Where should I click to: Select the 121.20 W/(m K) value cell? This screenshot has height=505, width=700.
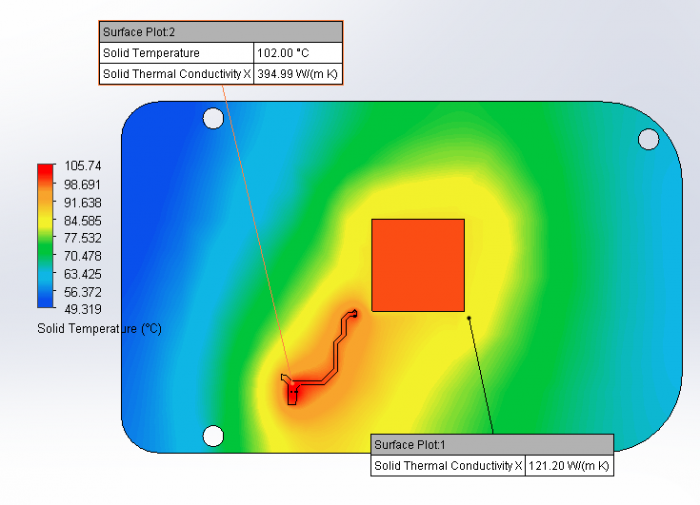[x=568, y=466]
